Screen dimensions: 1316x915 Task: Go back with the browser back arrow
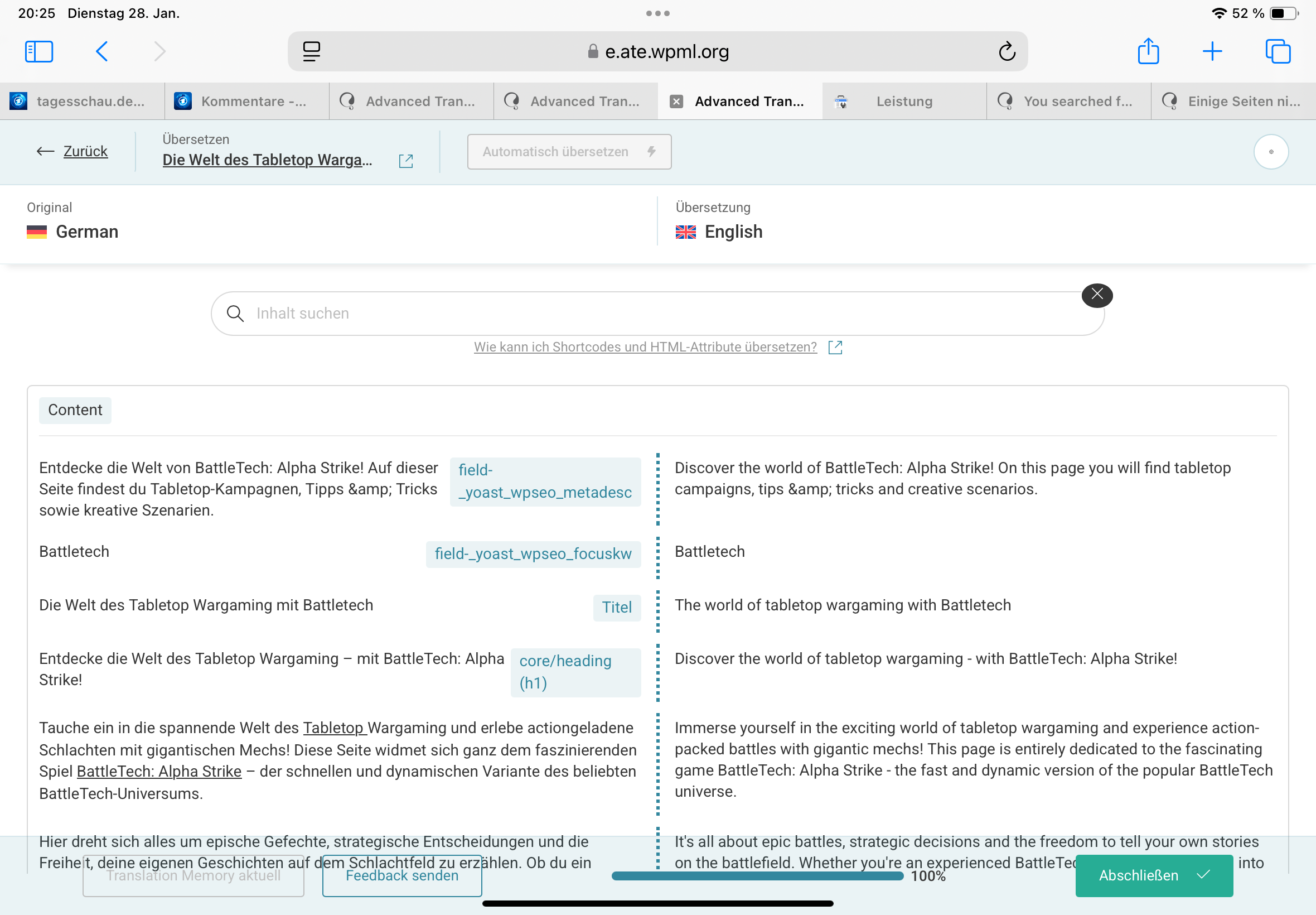click(x=102, y=51)
